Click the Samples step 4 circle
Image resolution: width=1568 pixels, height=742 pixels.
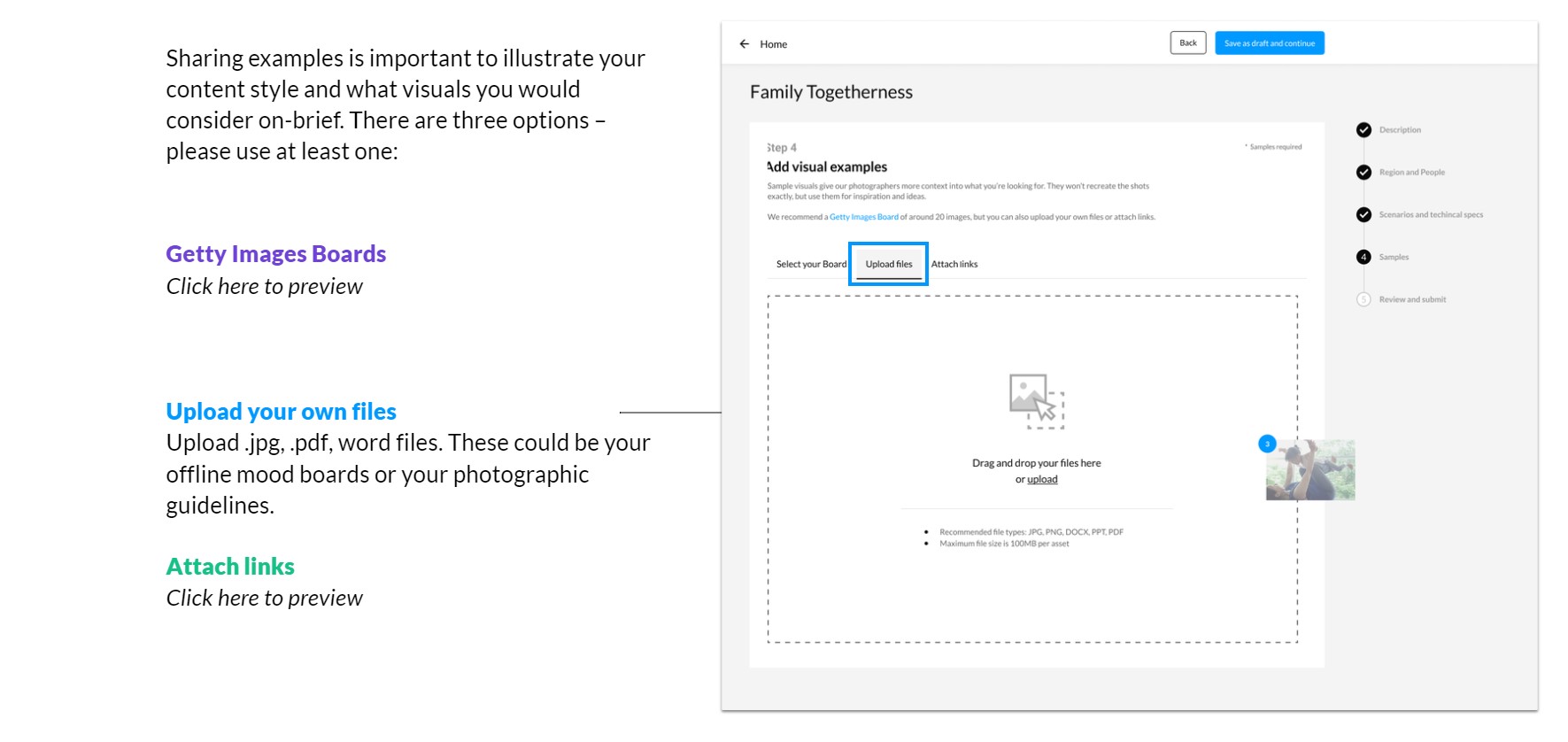[1363, 258]
